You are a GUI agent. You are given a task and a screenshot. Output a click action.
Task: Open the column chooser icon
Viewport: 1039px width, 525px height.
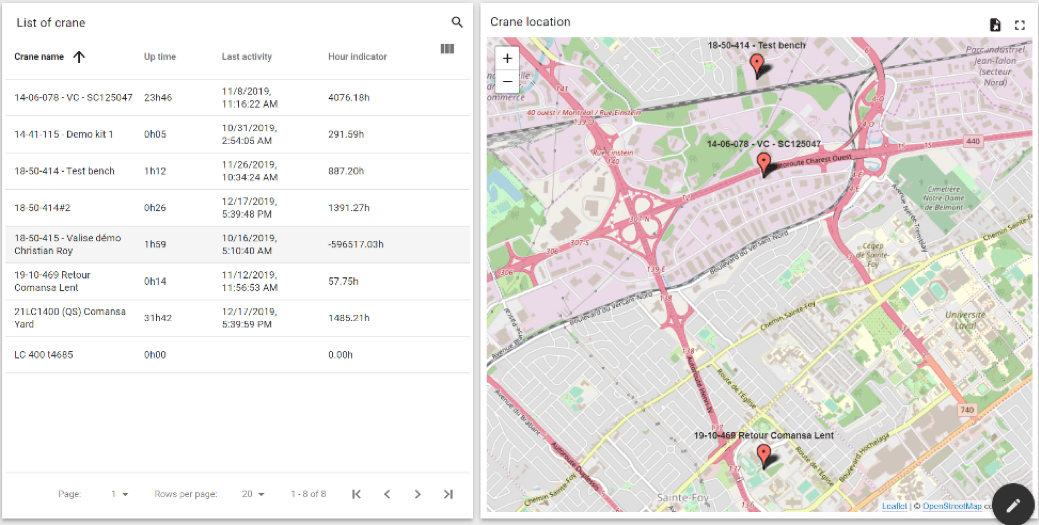click(447, 49)
